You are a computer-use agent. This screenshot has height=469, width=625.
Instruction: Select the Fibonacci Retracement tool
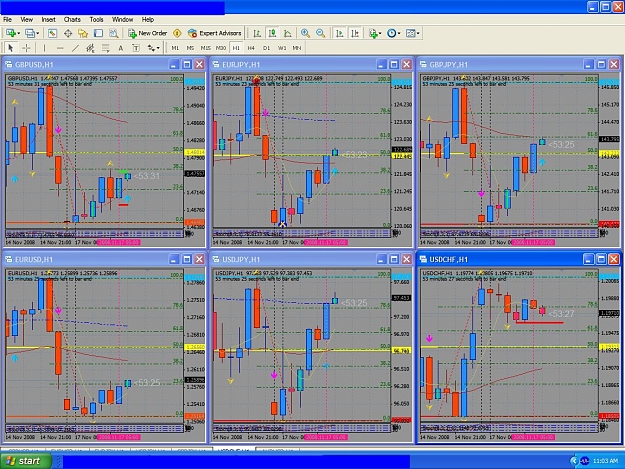tap(106, 48)
